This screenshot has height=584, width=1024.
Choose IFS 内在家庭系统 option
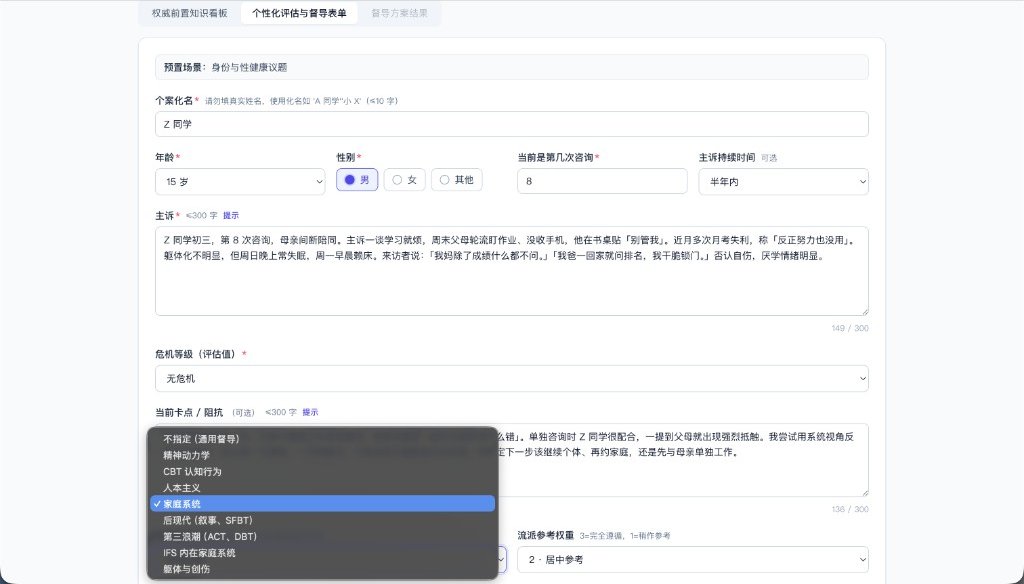pos(323,553)
